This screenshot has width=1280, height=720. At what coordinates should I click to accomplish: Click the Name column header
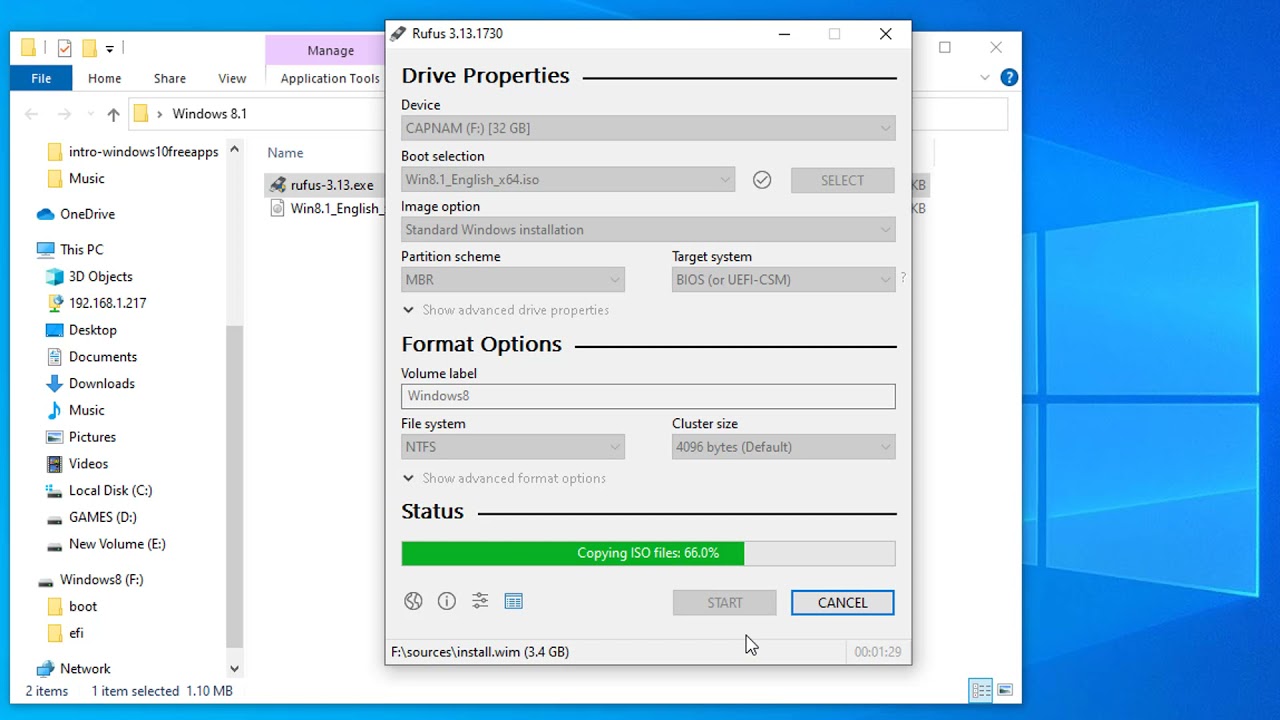[x=285, y=153]
